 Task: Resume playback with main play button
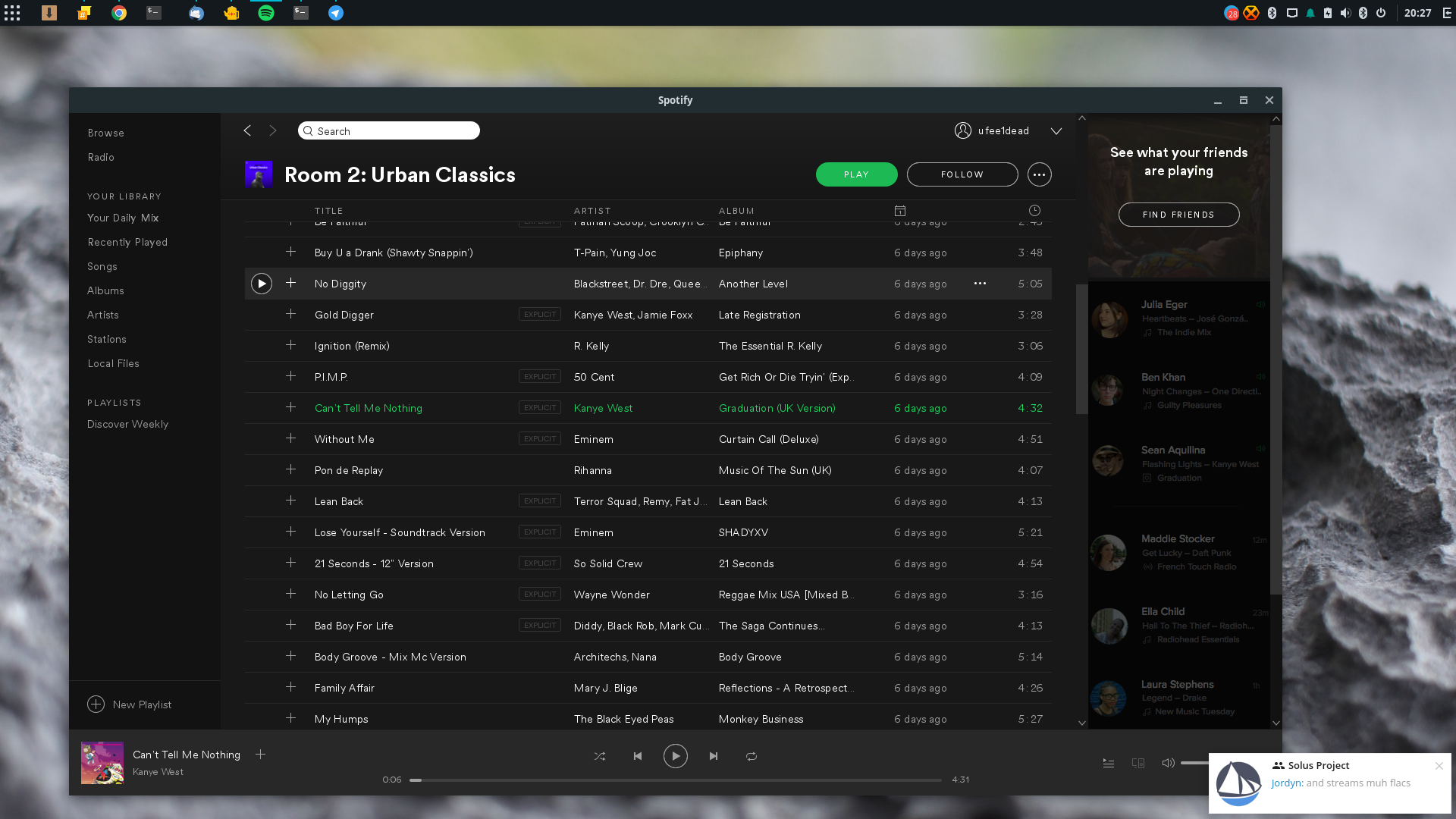click(676, 756)
